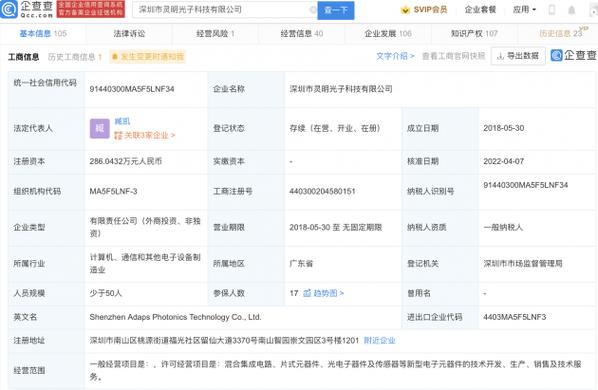Click the approval date 2022-04-07
This screenshot has height=390, width=598.
[x=503, y=161]
